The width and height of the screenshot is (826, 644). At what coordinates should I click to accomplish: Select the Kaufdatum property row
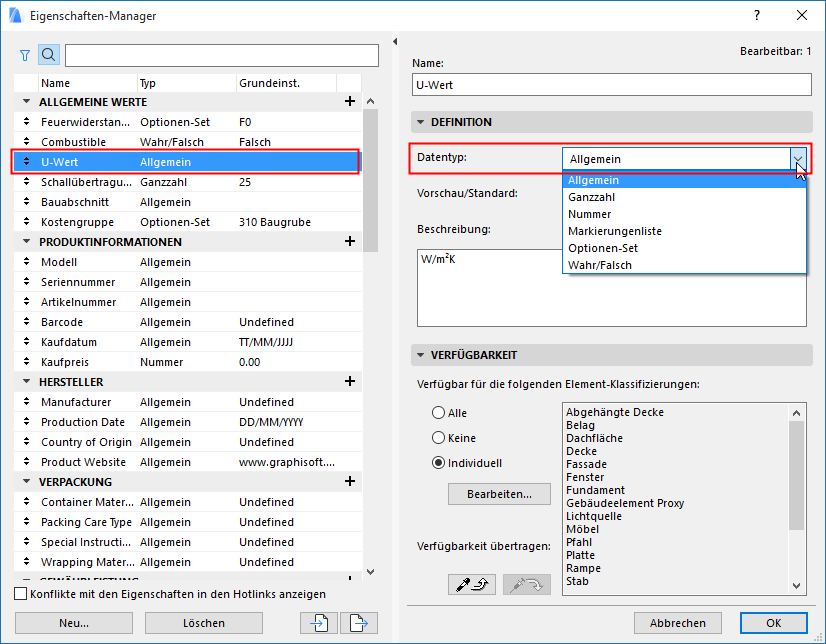(188, 342)
